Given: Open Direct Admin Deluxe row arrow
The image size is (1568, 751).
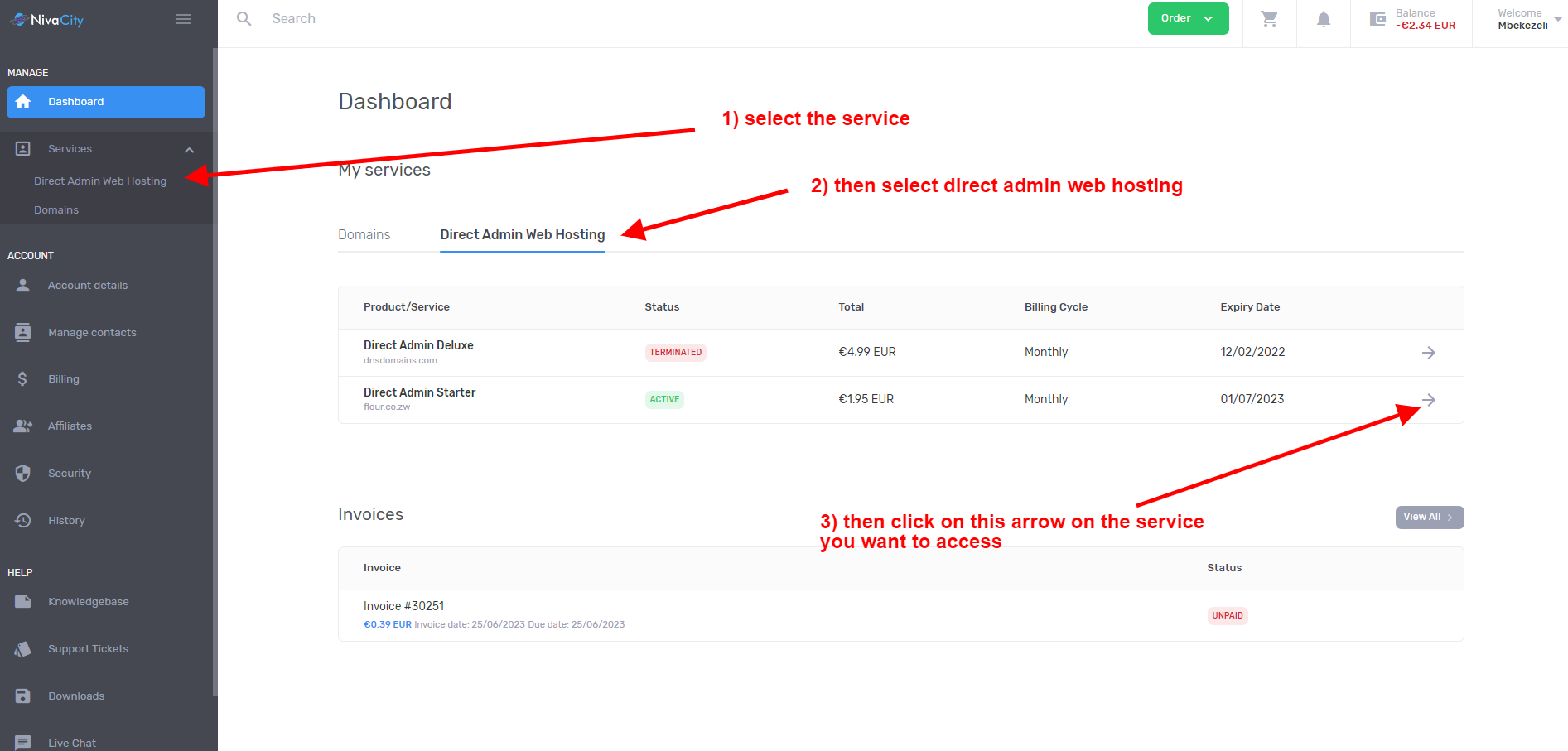Looking at the screenshot, I should point(1429,353).
